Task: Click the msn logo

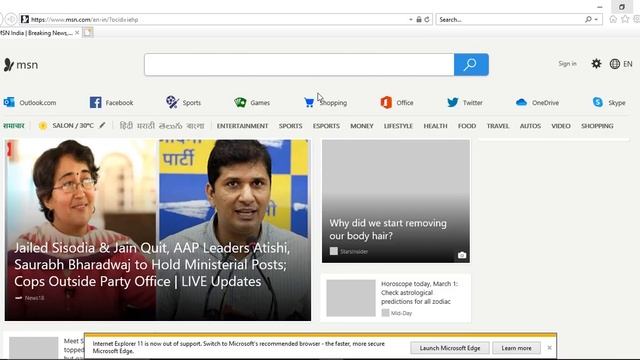Action: tap(21, 64)
